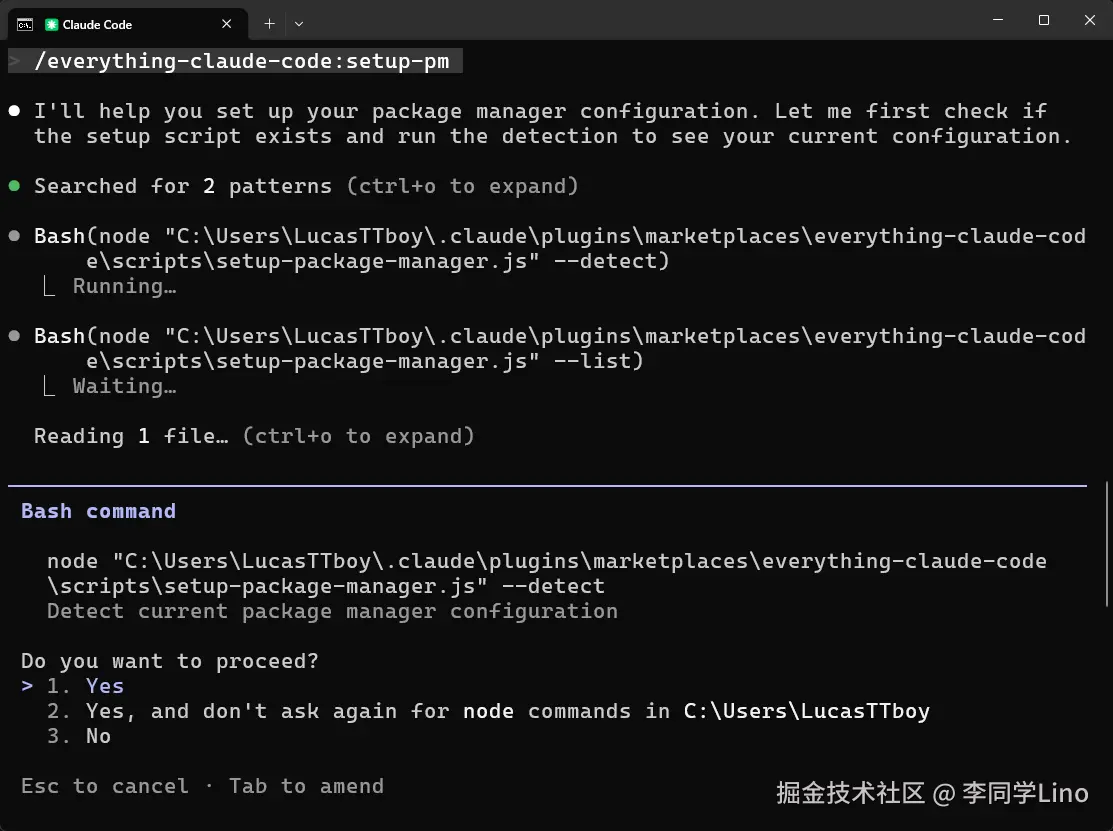The height and width of the screenshot is (831, 1113).
Task: Close the Claude Code tab
Action: point(229,24)
